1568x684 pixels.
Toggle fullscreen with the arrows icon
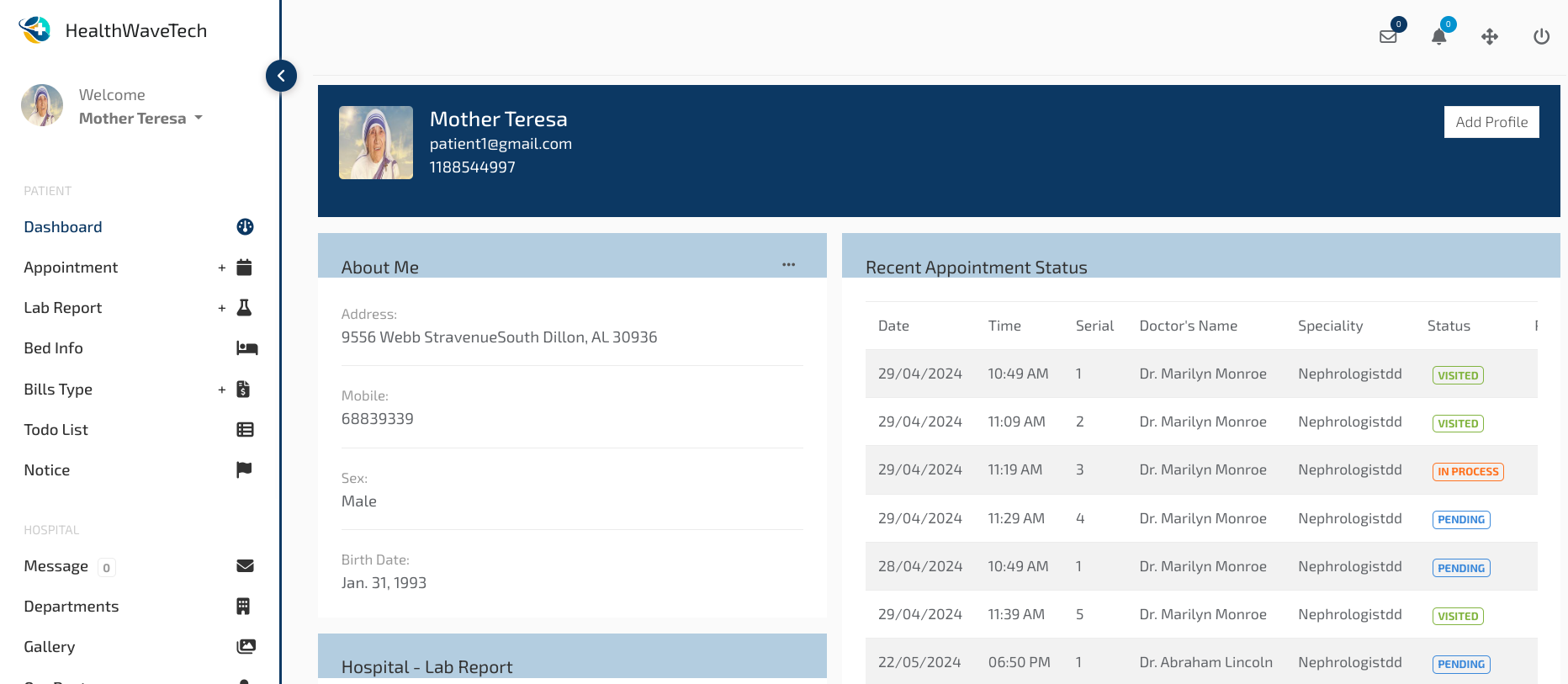pos(1490,36)
